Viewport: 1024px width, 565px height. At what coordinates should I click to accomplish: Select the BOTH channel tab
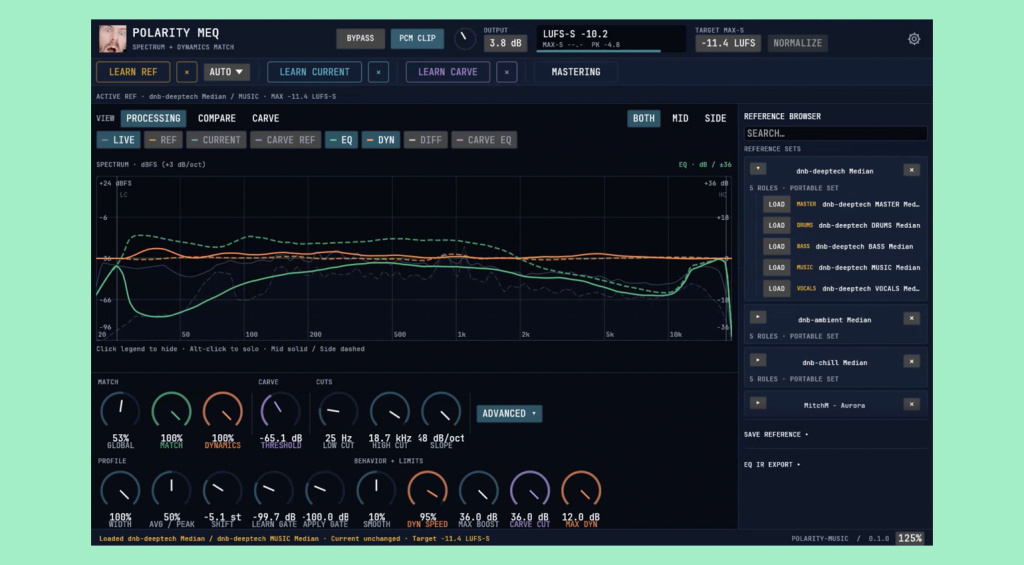643,118
